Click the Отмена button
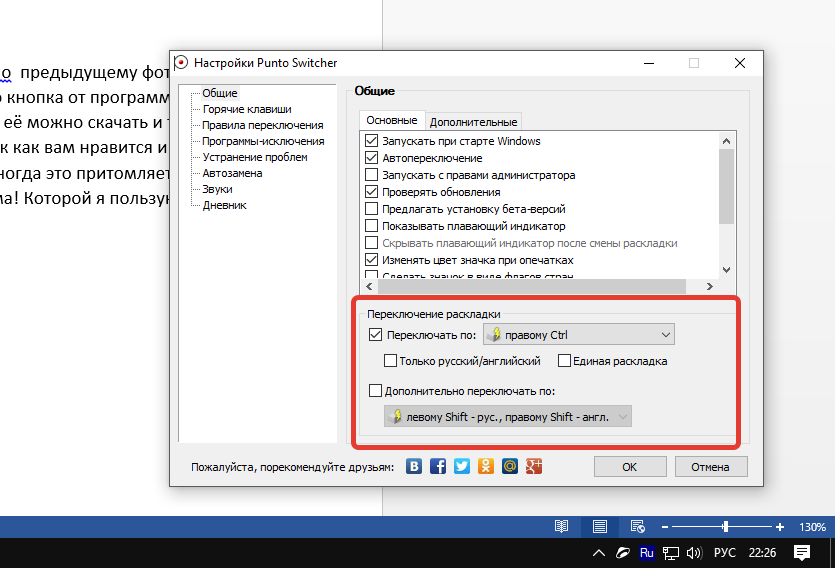This screenshot has height=568, width=835. 711,467
